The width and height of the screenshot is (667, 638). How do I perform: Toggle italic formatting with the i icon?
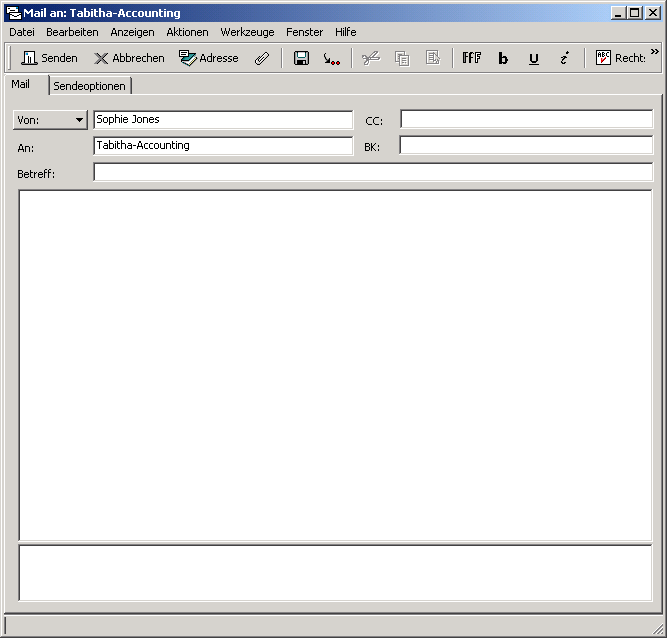pyautogui.click(x=564, y=58)
